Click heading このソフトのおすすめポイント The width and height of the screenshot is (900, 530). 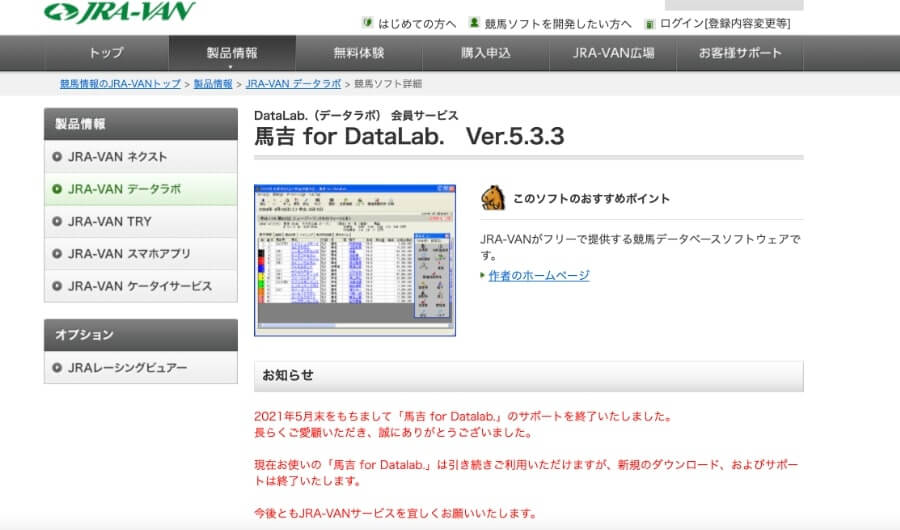point(591,199)
